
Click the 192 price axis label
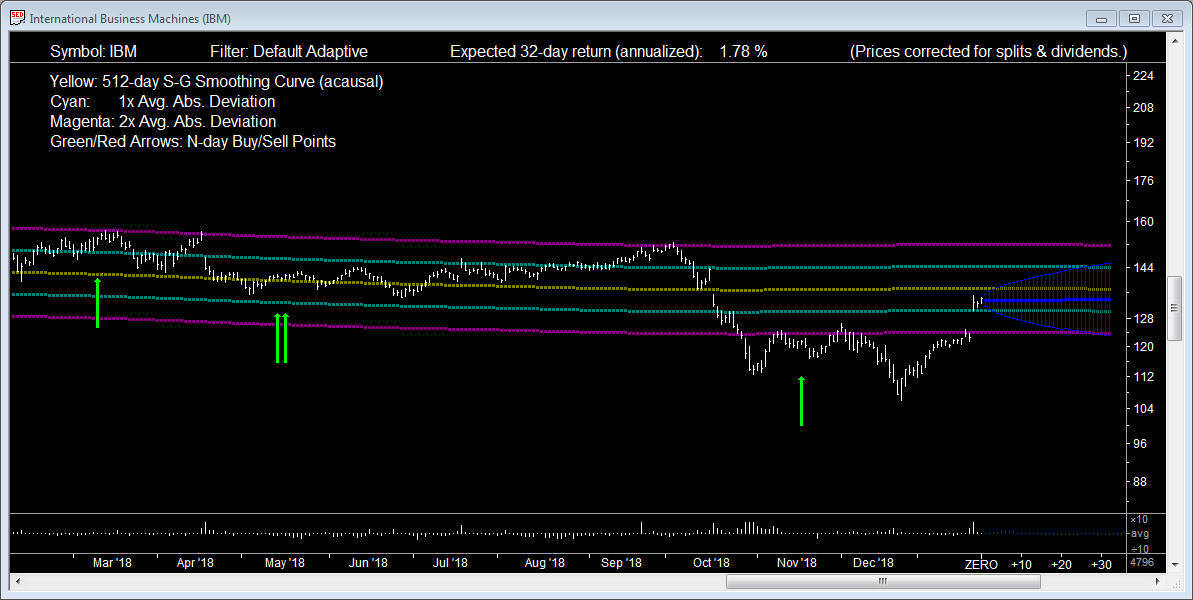(1144, 143)
